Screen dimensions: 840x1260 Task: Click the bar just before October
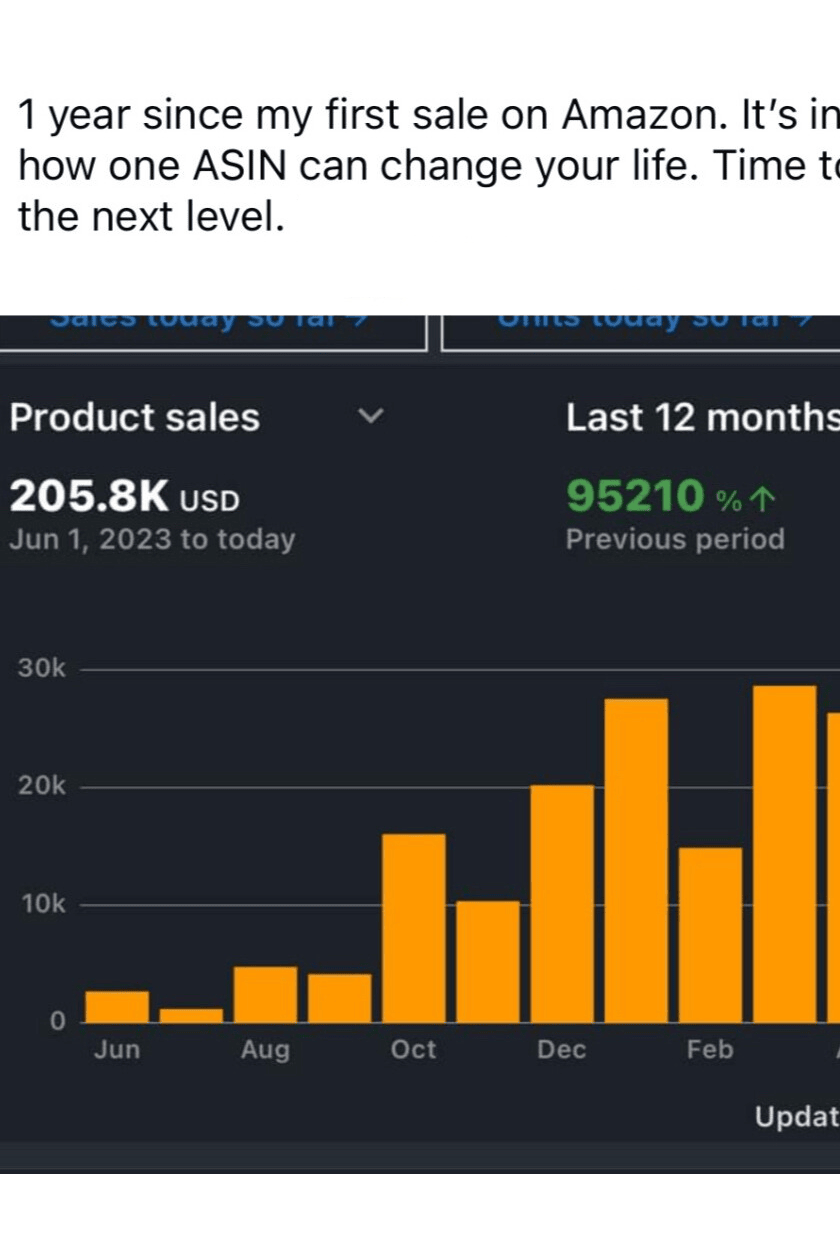coord(339,998)
